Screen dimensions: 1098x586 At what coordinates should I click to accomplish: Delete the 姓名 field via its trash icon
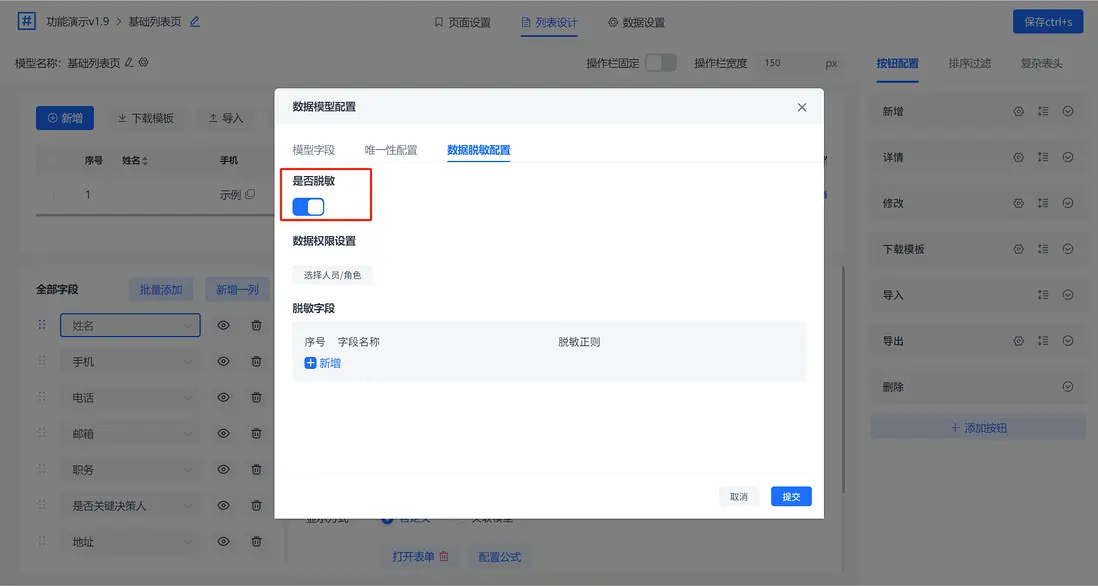[255, 325]
